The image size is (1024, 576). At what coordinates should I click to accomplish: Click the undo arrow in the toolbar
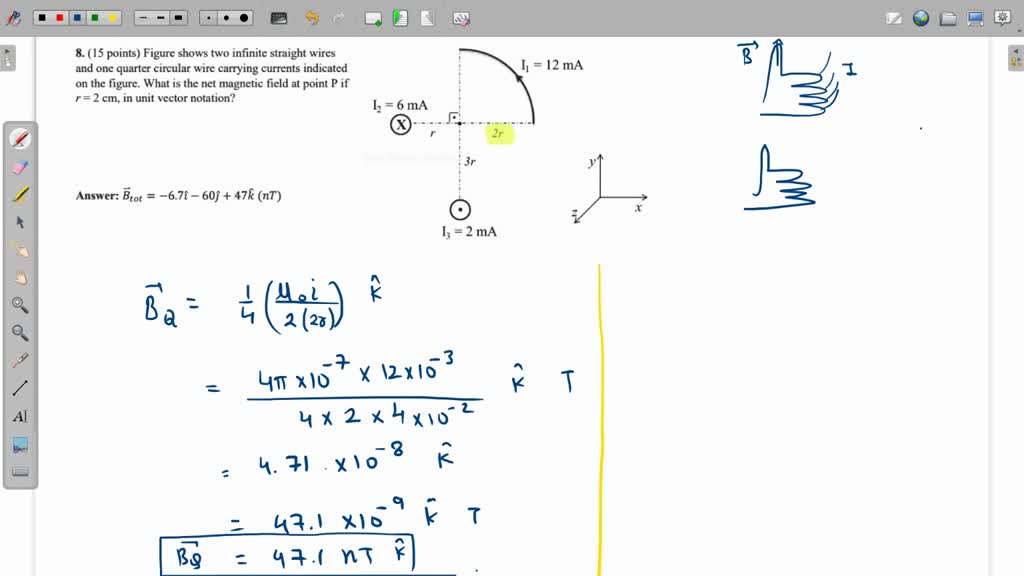pos(309,16)
